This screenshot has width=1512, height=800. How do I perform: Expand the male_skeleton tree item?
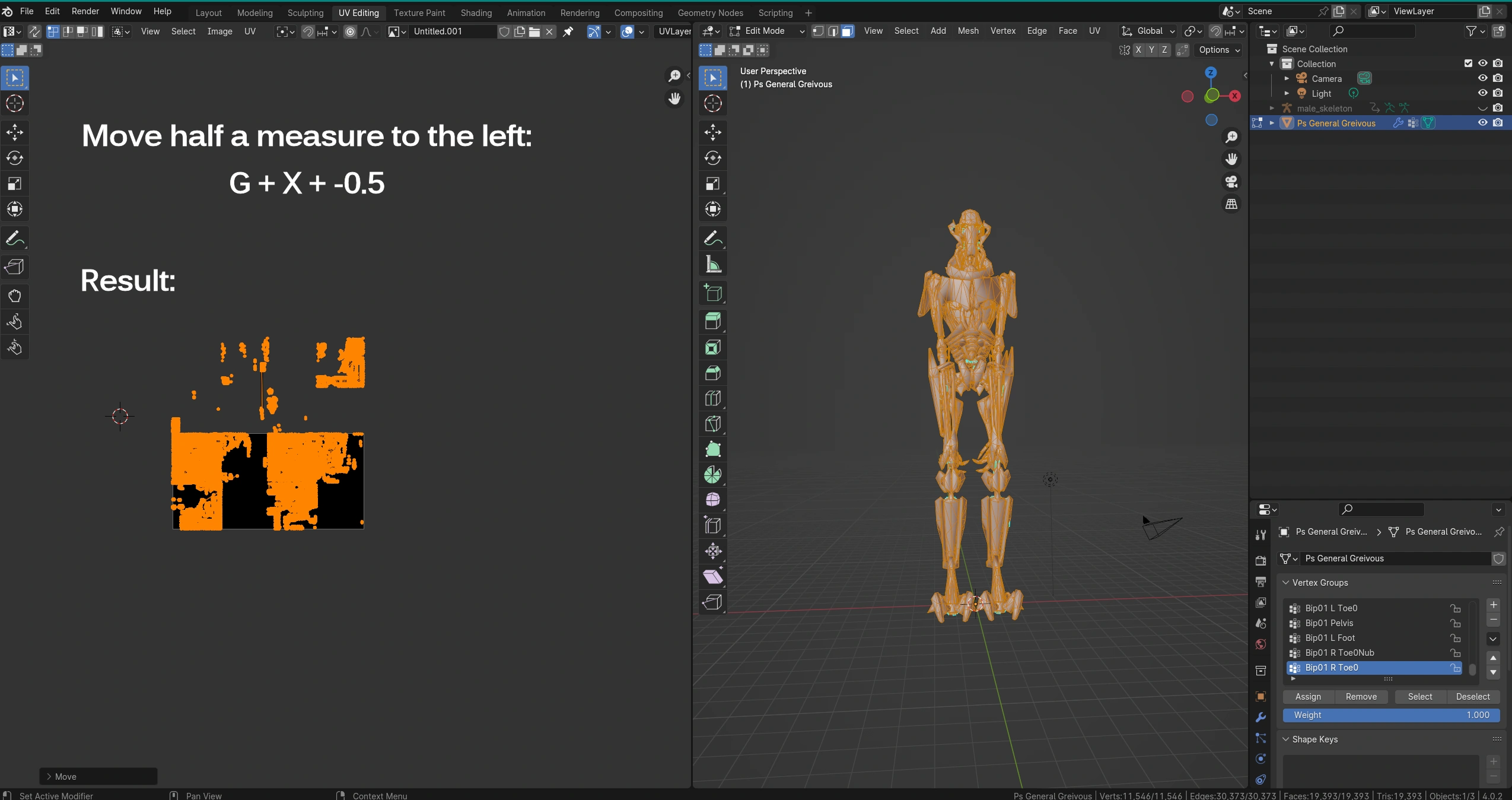pyautogui.click(x=1272, y=108)
